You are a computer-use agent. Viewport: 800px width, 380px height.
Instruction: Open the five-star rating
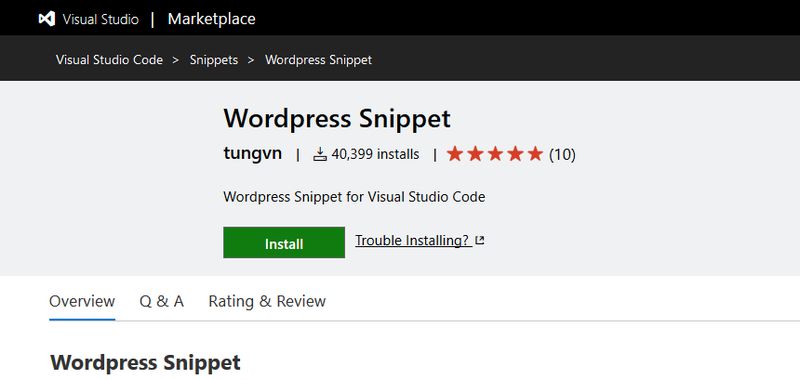[x=495, y=154]
